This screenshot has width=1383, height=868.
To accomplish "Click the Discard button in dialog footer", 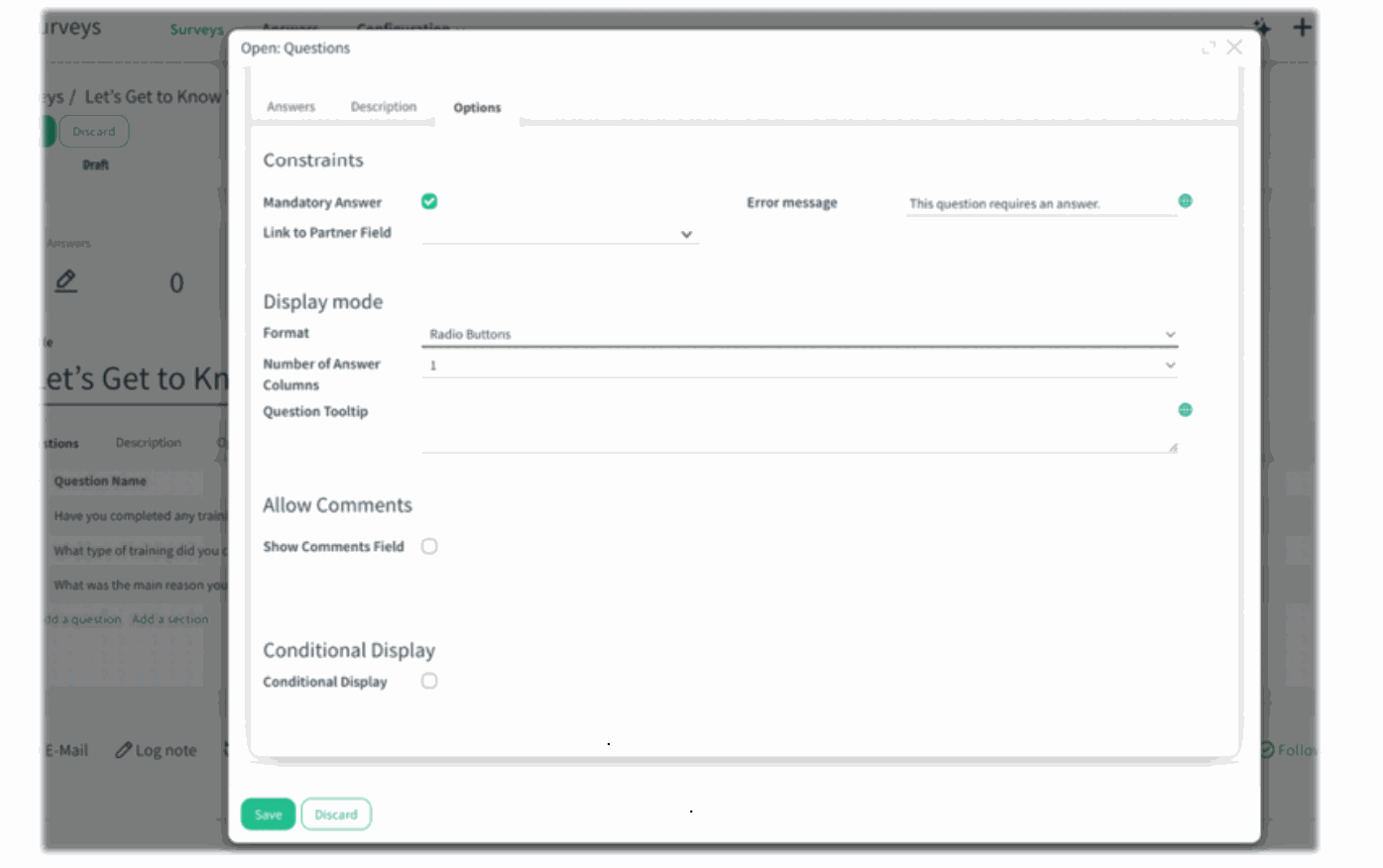I will (x=336, y=814).
